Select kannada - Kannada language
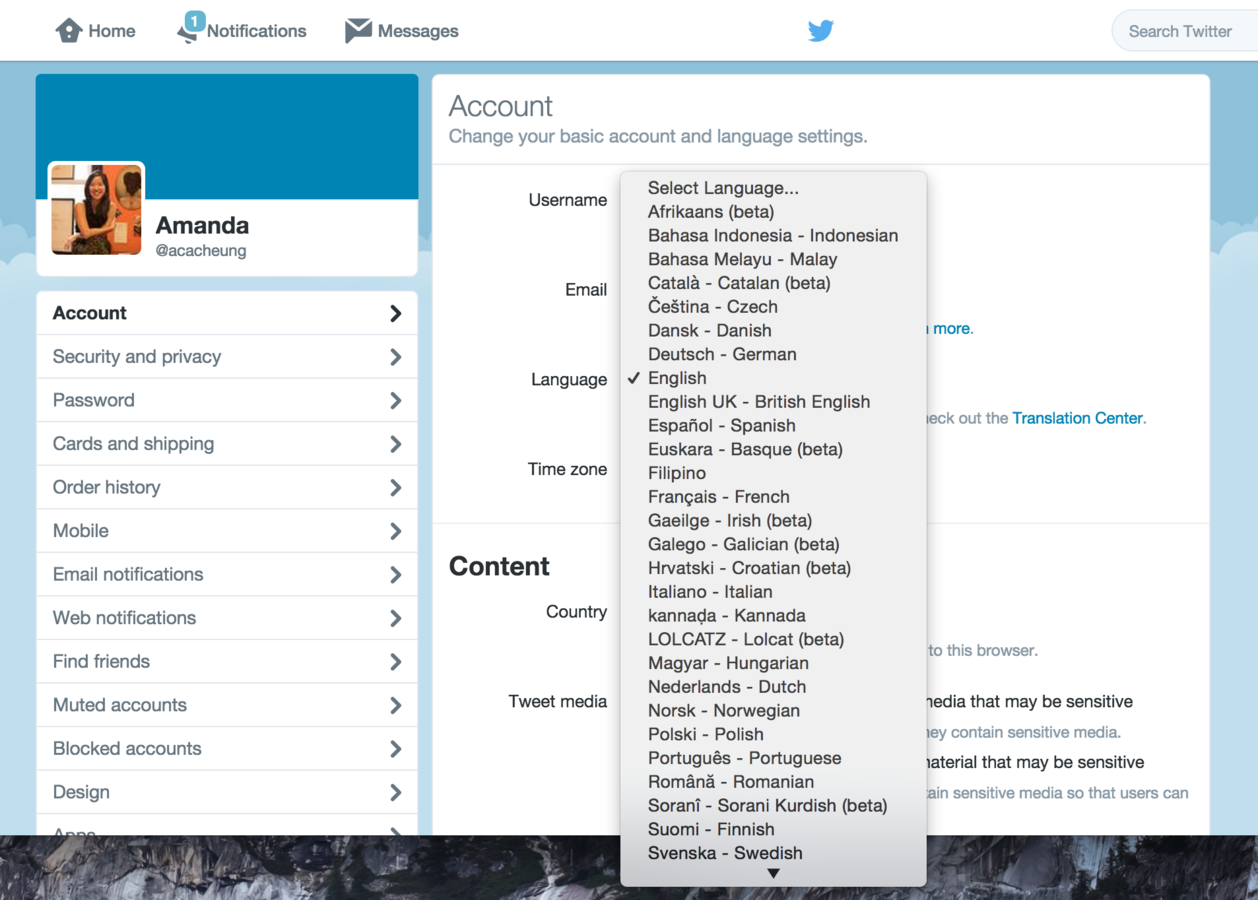The image size is (1258, 900). click(x=773, y=616)
